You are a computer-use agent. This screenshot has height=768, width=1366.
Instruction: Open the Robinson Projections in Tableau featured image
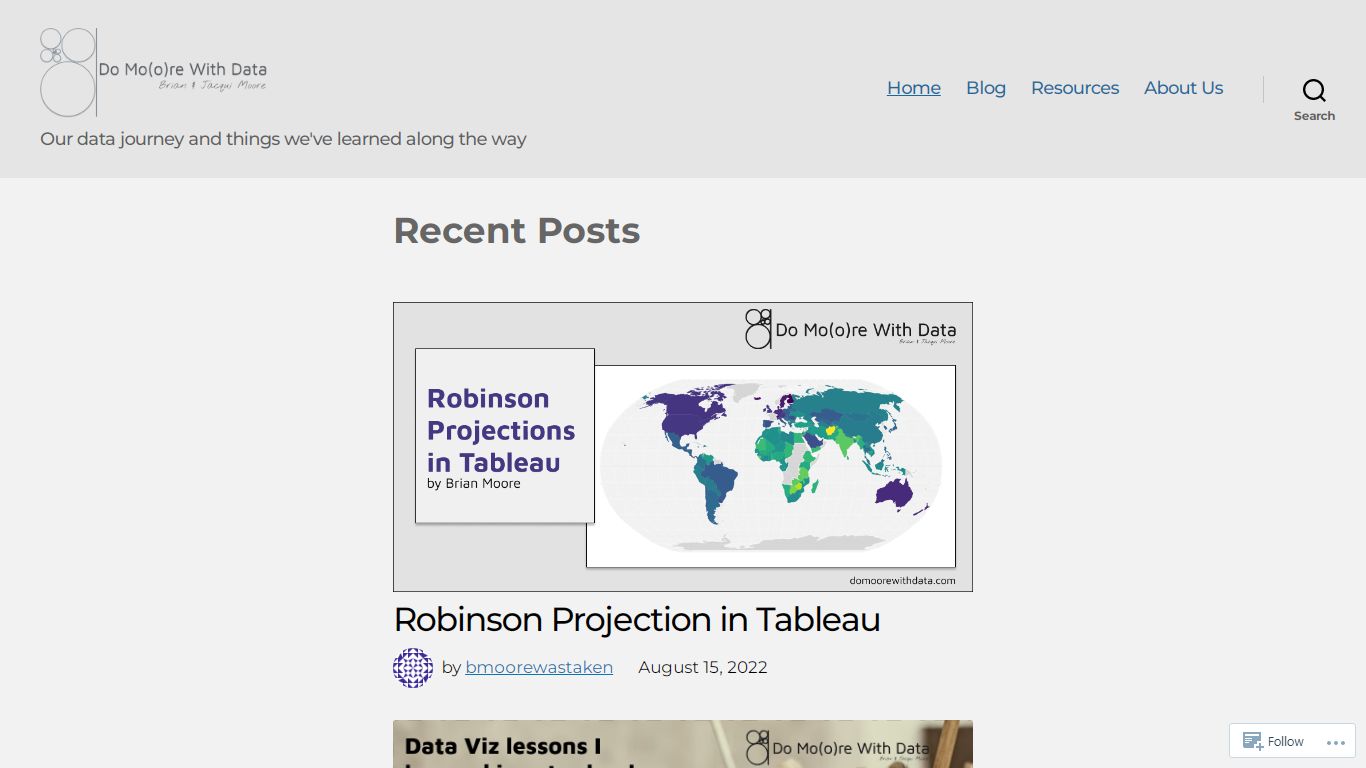(x=683, y=447)
